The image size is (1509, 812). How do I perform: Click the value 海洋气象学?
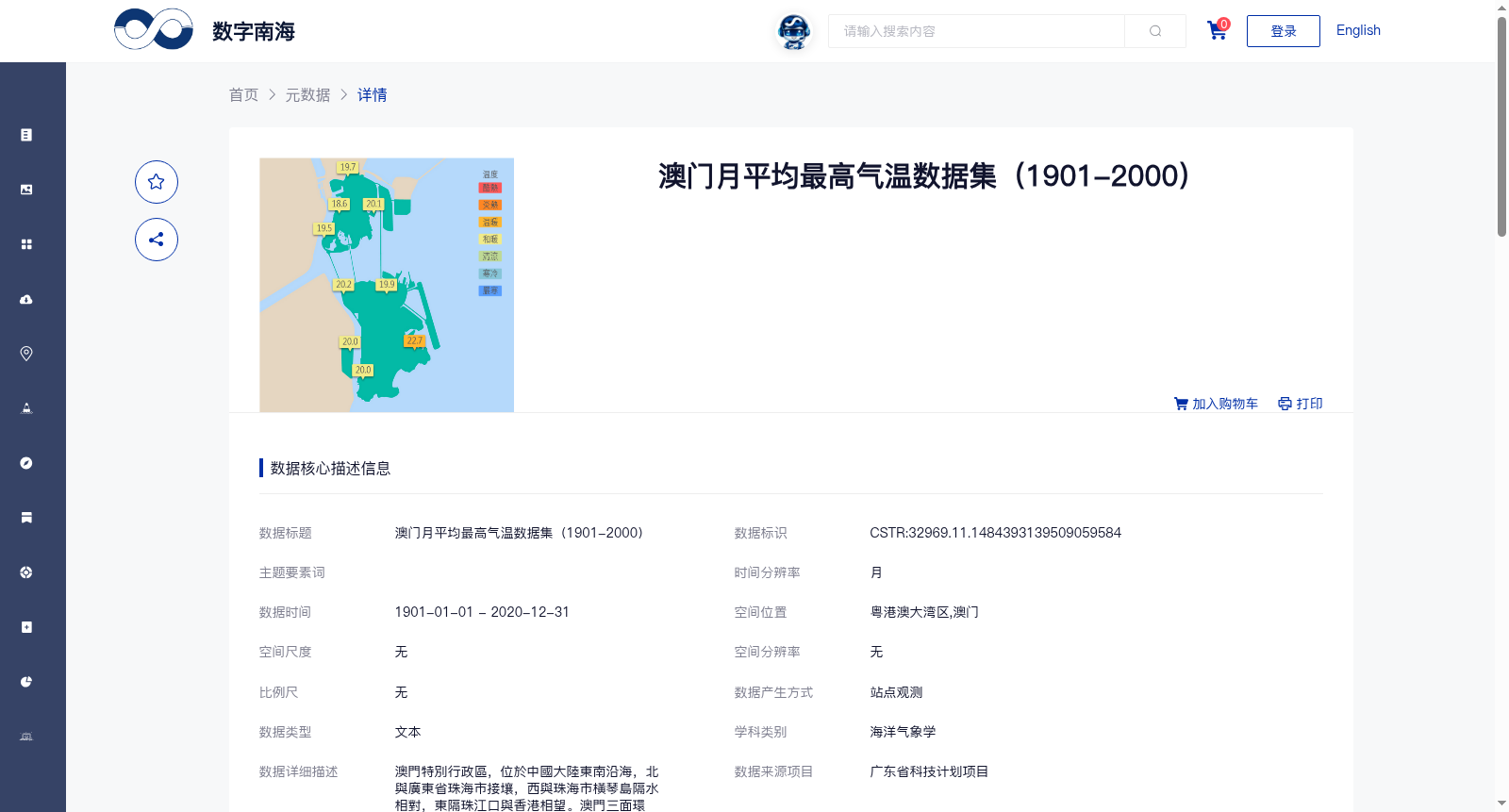tap(903, 732)
